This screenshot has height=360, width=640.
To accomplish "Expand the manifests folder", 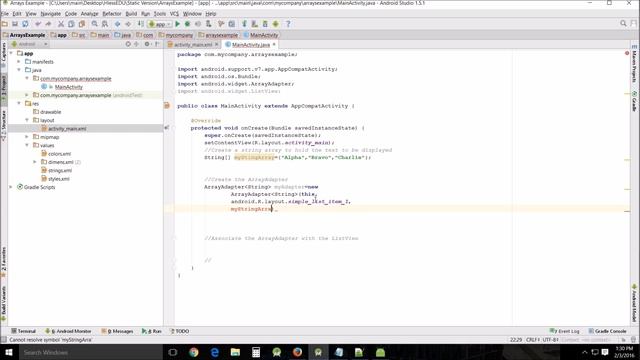I will point(19,62).
